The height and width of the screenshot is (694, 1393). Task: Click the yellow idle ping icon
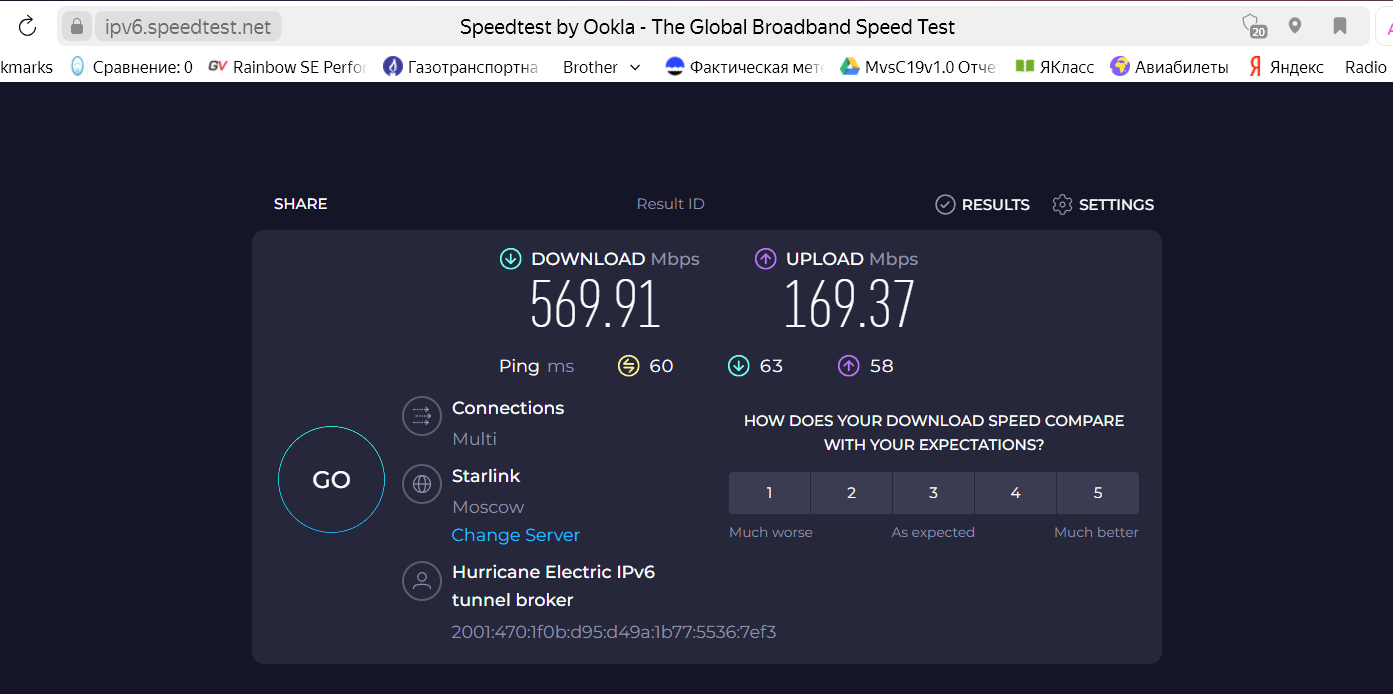point(628,366)
